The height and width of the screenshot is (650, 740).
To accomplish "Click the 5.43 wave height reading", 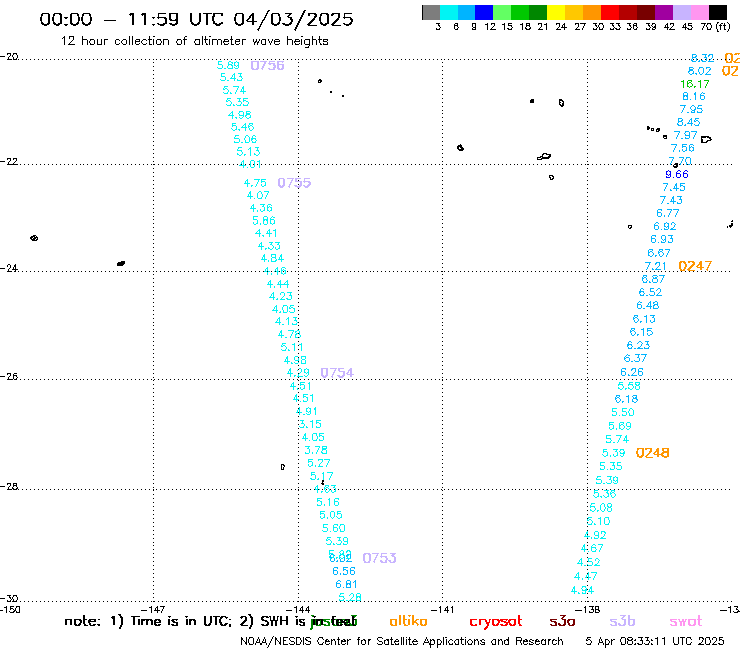I will pyautogui.click(x=231, y=77).
